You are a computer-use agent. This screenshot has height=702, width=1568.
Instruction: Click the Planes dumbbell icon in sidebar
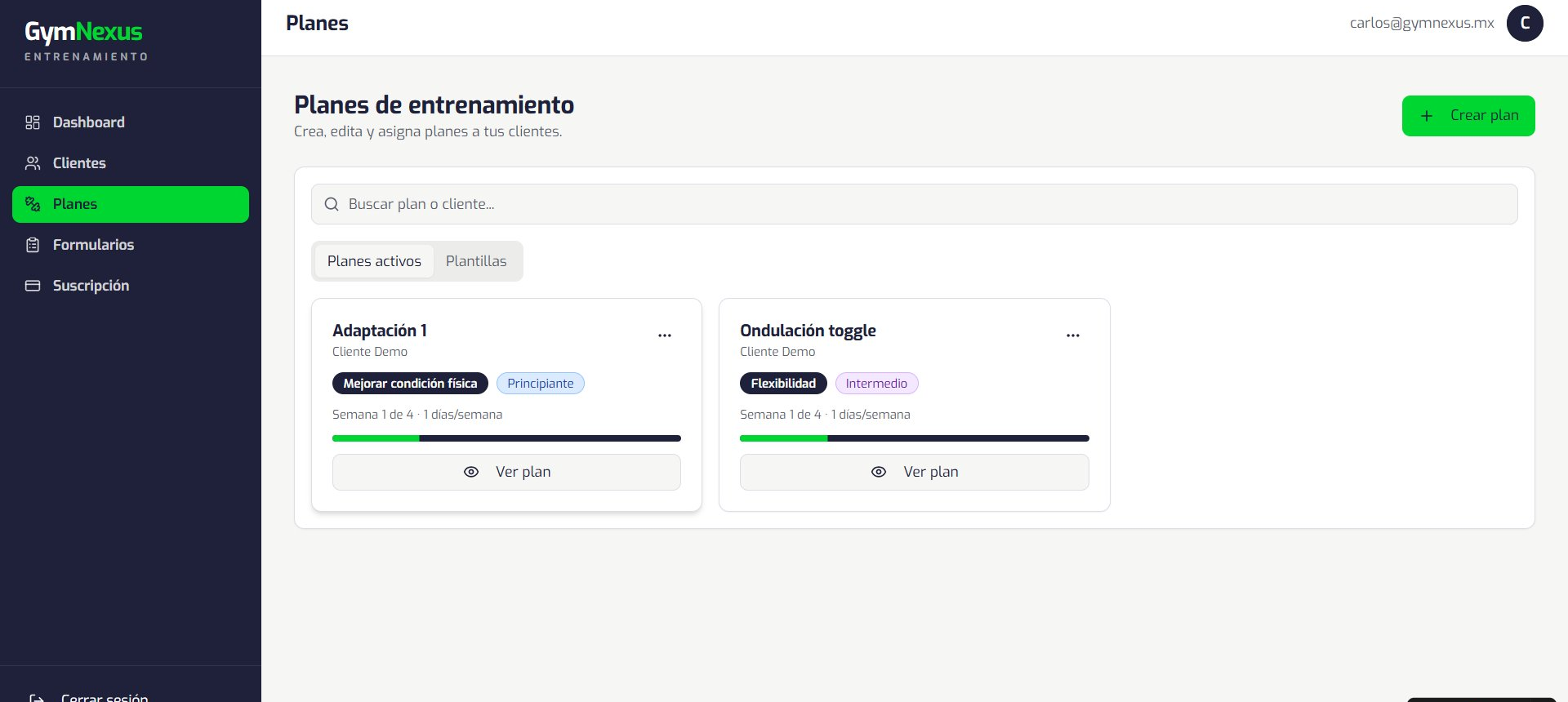click(x=33, y=204)
